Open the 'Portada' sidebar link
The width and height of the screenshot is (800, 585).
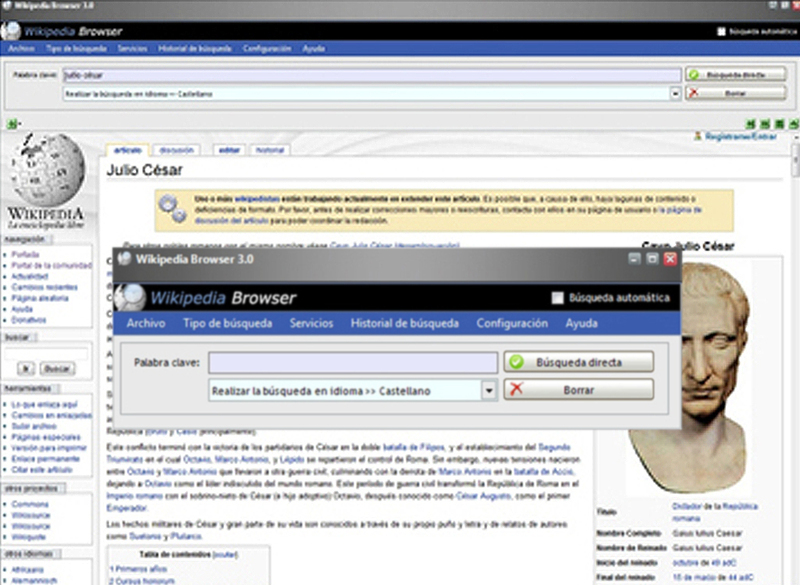point(26,254)
